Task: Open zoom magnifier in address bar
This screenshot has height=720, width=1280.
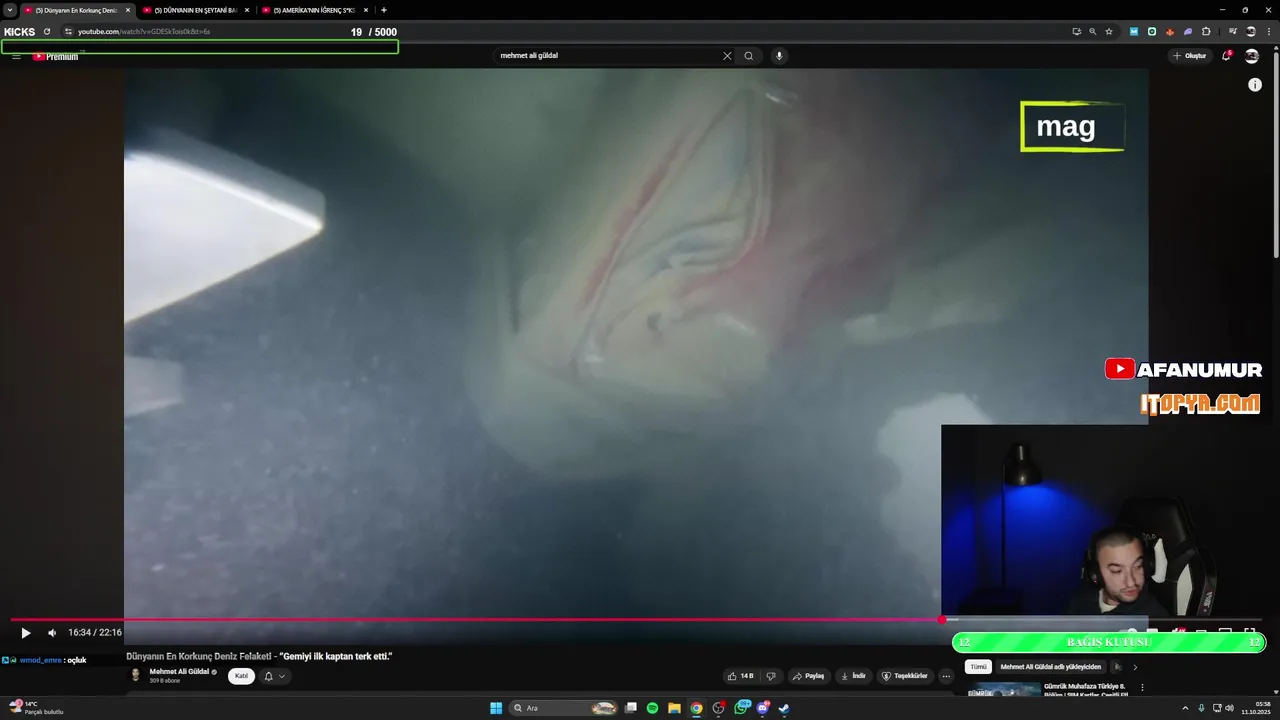Action: [1092, 31]
